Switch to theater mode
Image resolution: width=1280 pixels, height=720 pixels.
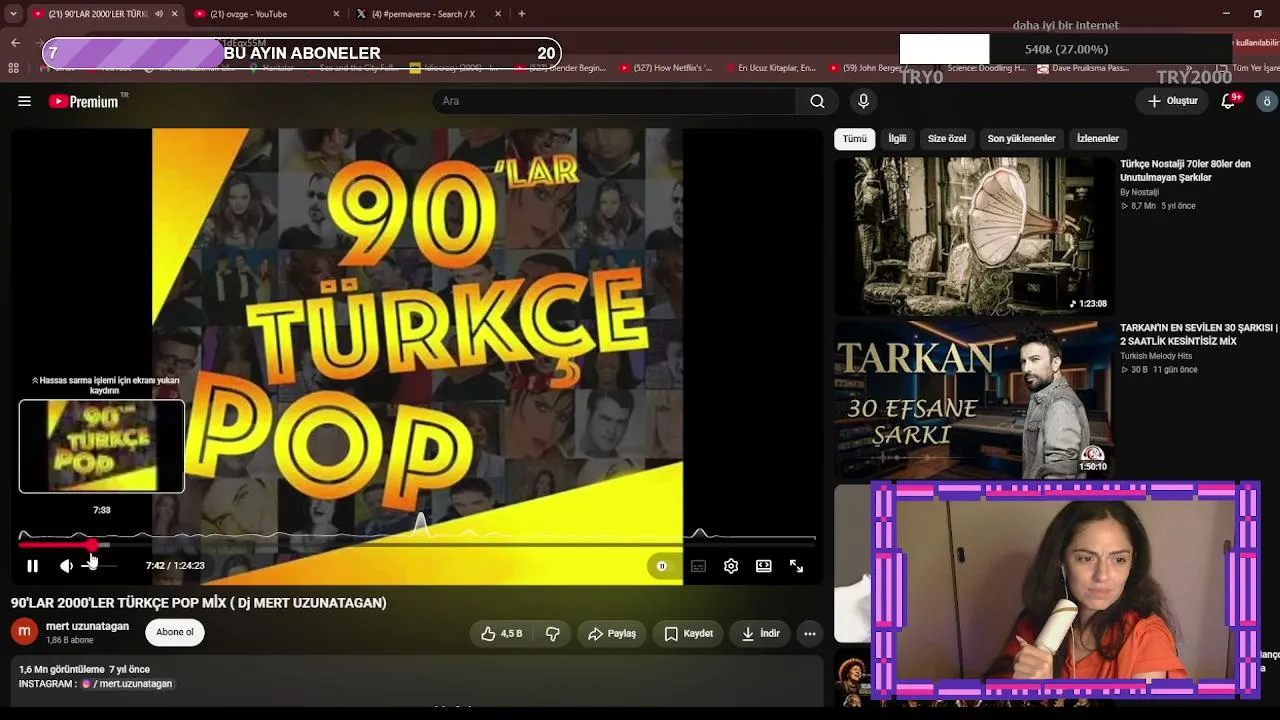764,566
